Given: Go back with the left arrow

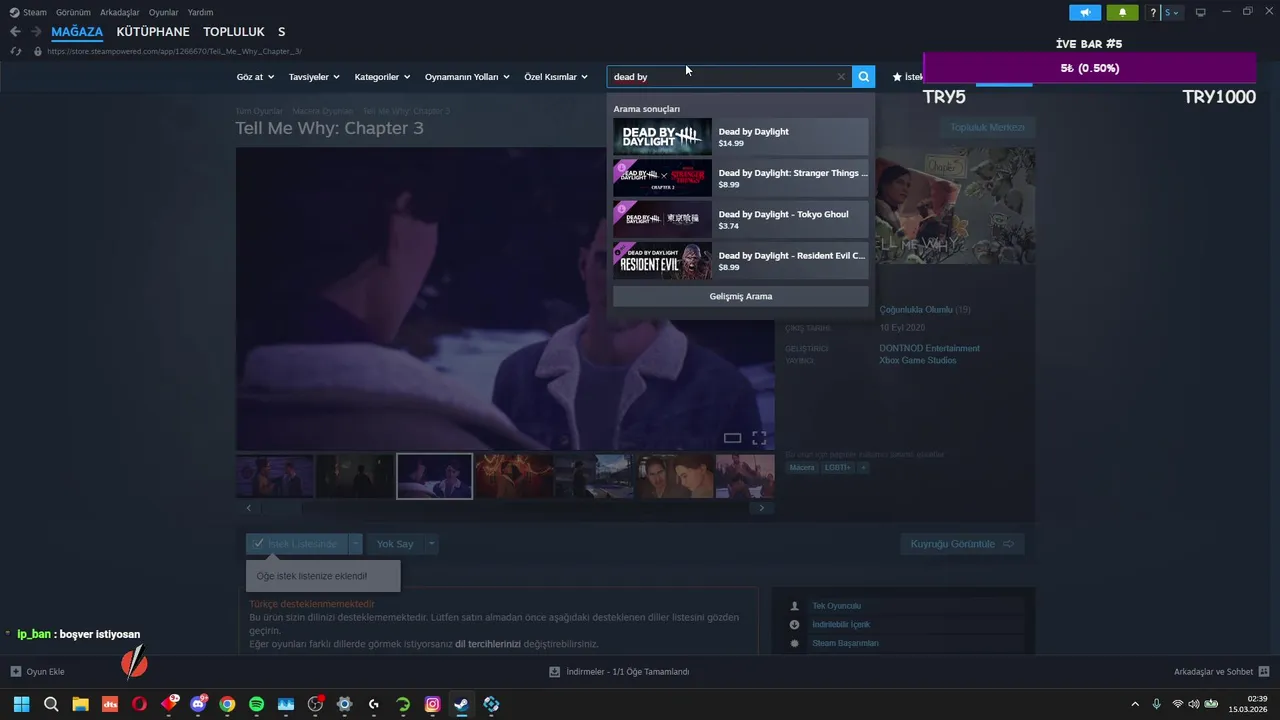Looking at the screenshot, I should pos(15,32).
